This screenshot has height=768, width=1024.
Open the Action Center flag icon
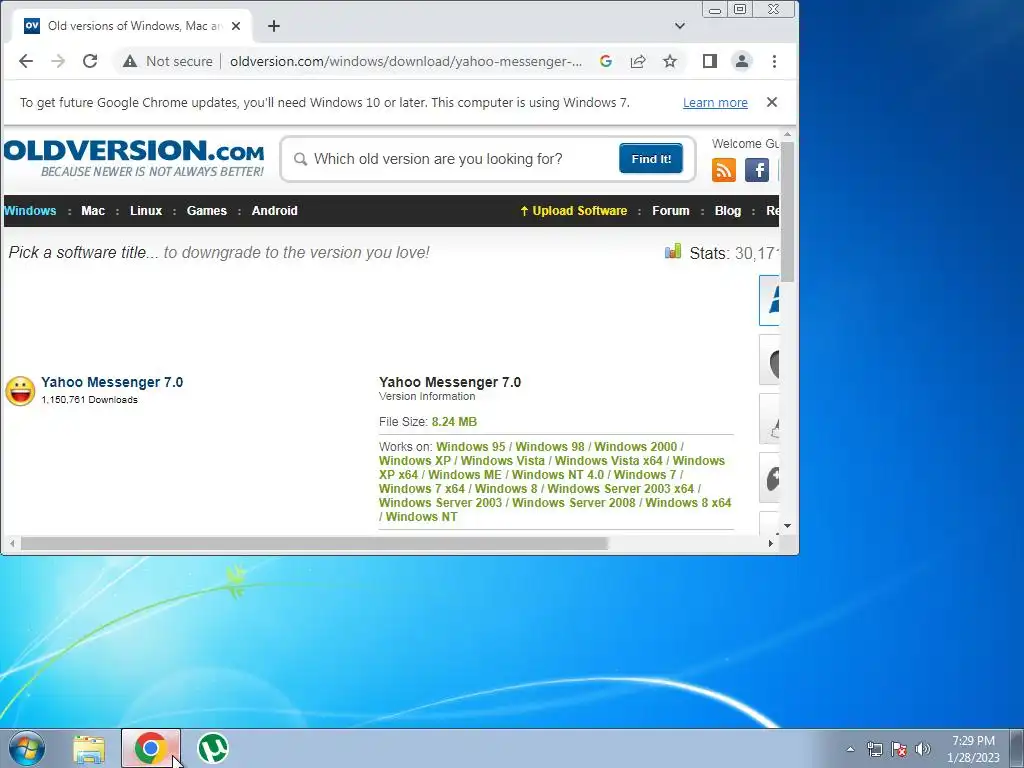click(899, 749)
